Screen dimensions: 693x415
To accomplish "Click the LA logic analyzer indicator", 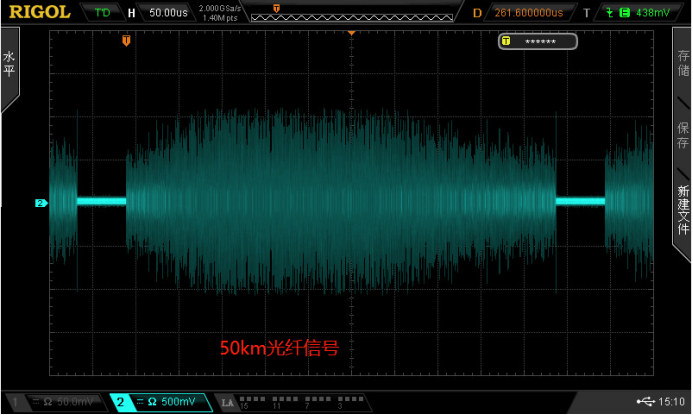I will coord(227,402).
